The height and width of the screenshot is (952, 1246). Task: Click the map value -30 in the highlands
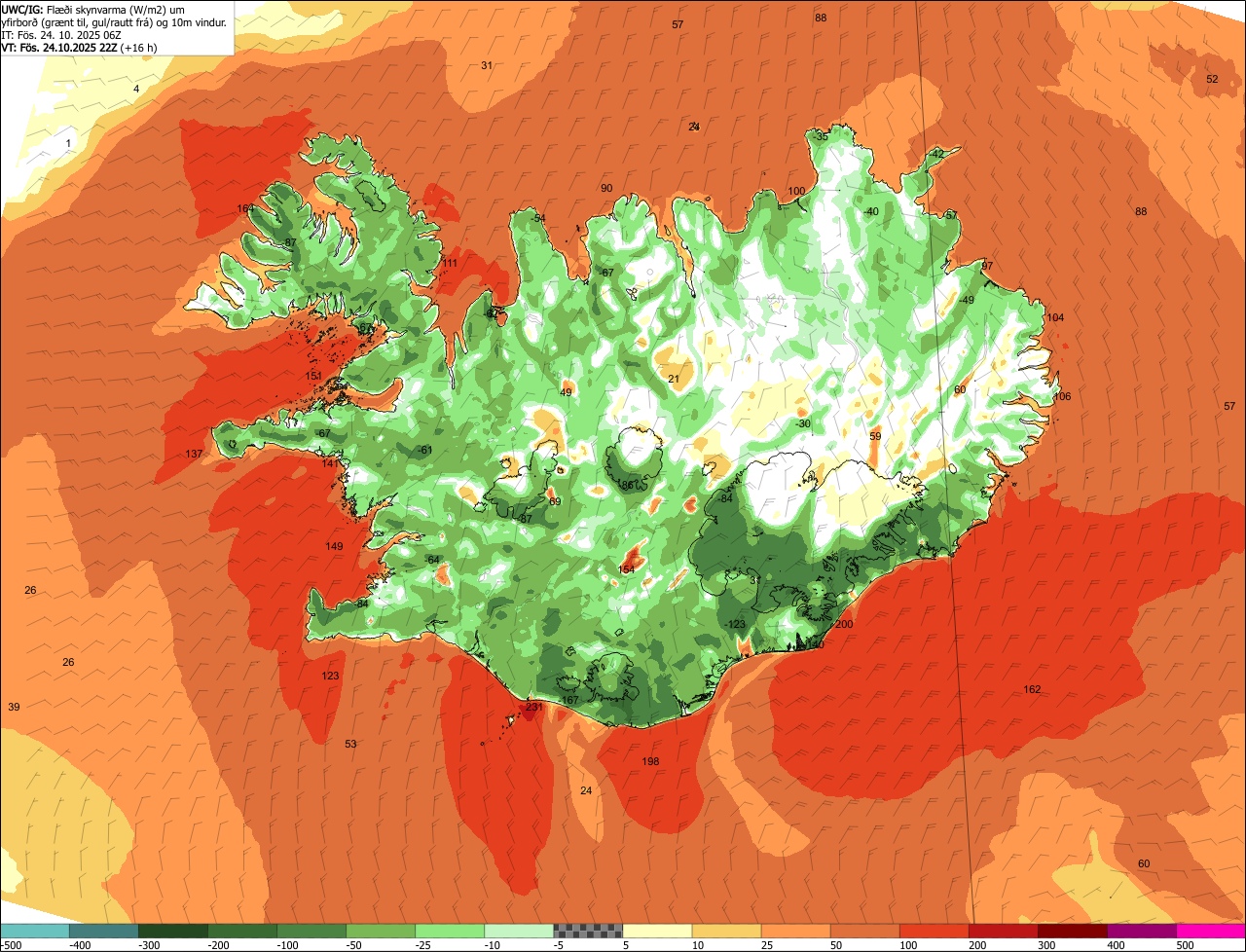click(x=802, y=424)
